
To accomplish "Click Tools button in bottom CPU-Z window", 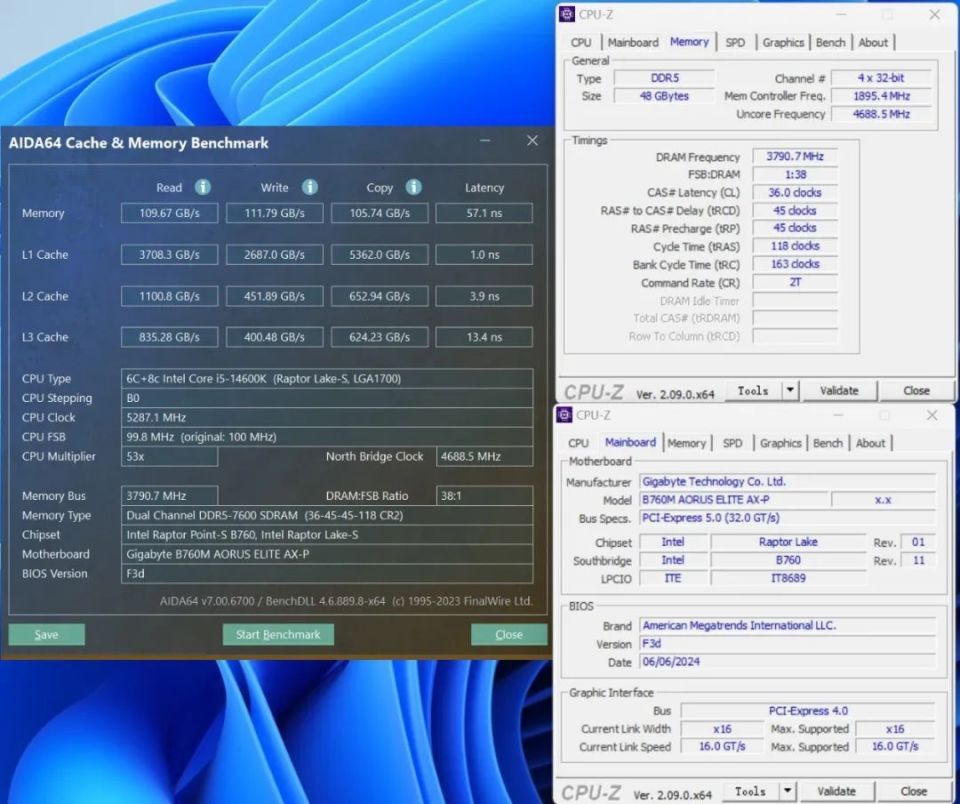I will (x=751, y=791).
